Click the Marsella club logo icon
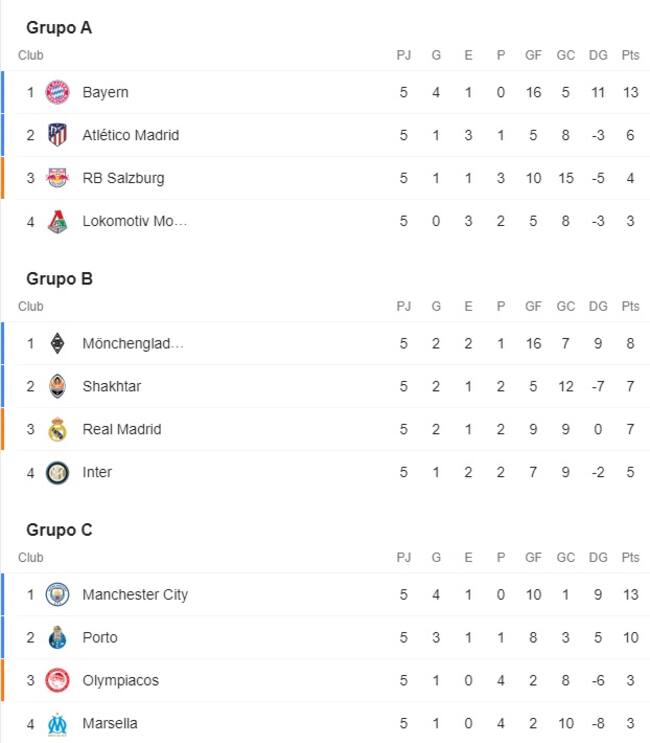The height and width of the screenshot is (743, 650). point(57,724)
